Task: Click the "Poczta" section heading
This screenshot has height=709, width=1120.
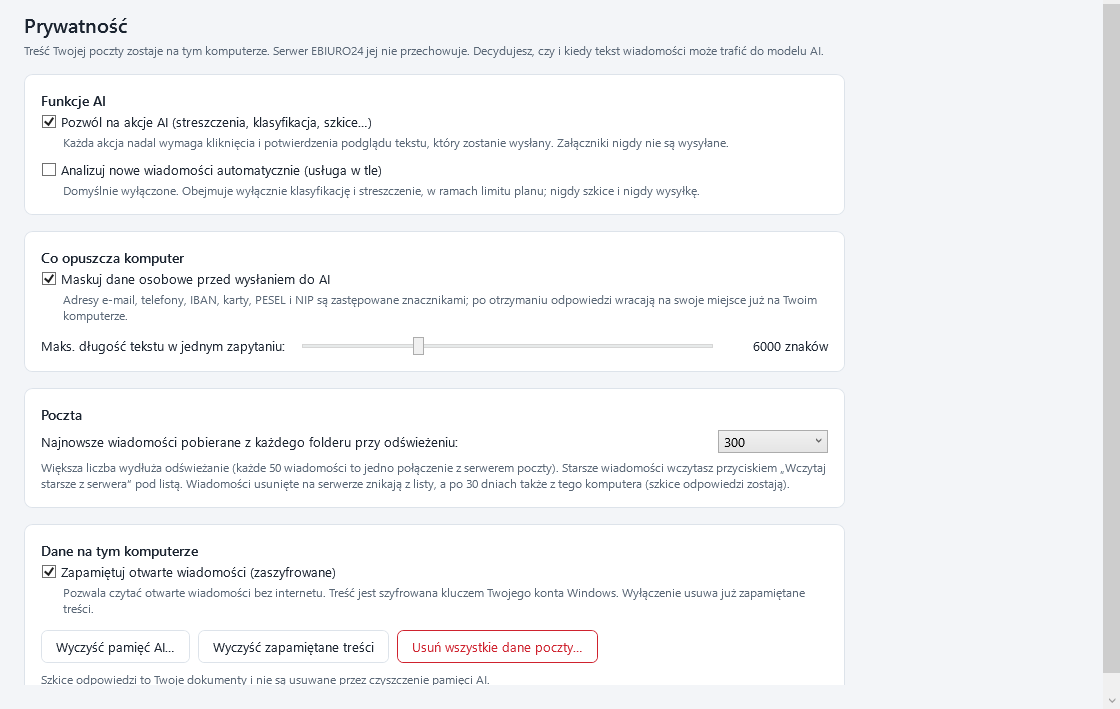Action: coord(61,416)
